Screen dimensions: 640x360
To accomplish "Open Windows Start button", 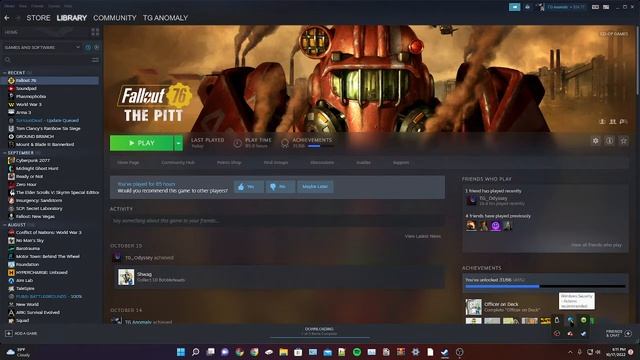I will coord(181,352).
